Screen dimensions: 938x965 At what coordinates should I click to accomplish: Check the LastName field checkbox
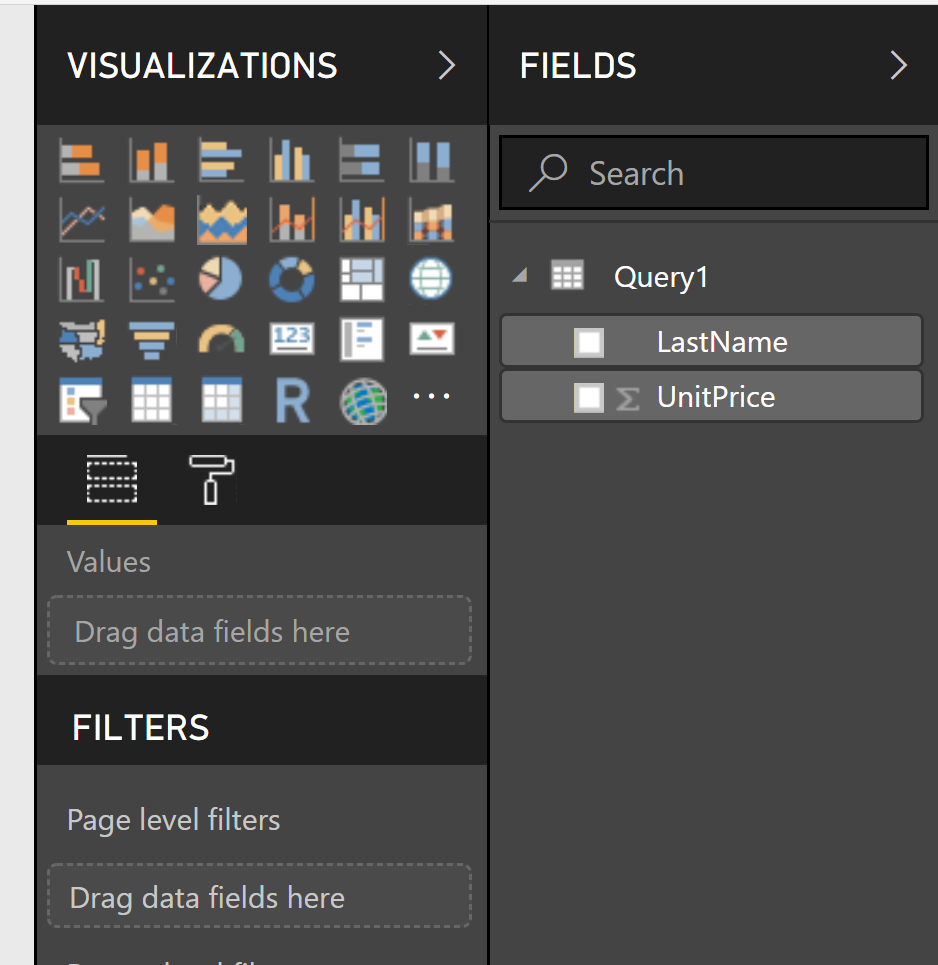[x=587, y=341]
